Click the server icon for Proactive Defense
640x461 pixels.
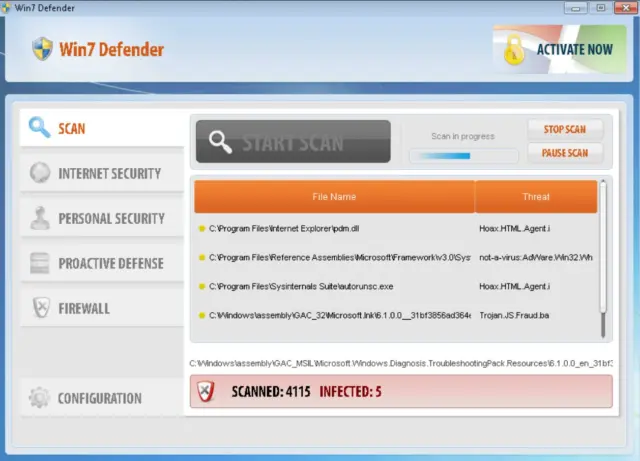pos(40,263)
